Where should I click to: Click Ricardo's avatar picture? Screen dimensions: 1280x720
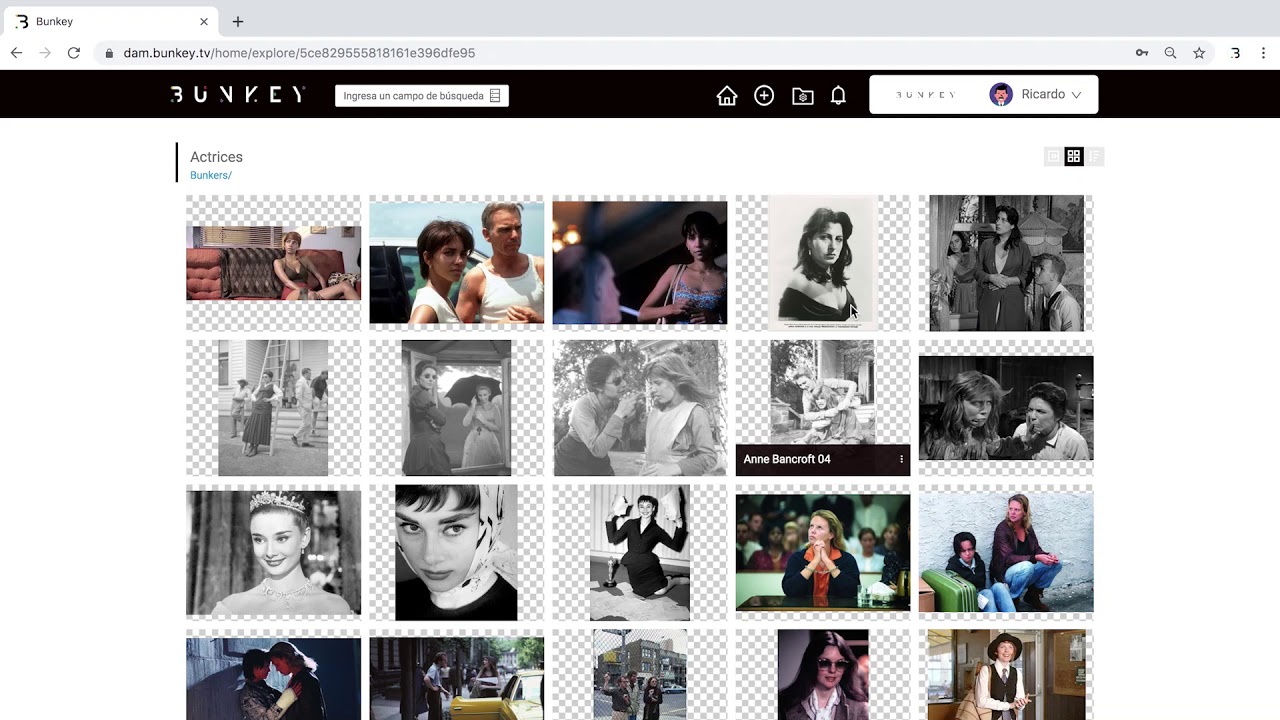(x=1000, y=95)
